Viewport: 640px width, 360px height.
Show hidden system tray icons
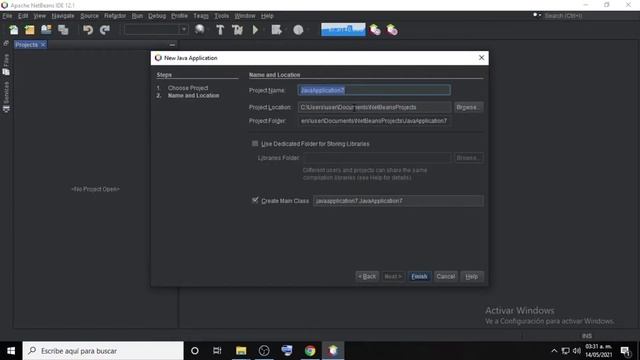(x=554, y=351)
